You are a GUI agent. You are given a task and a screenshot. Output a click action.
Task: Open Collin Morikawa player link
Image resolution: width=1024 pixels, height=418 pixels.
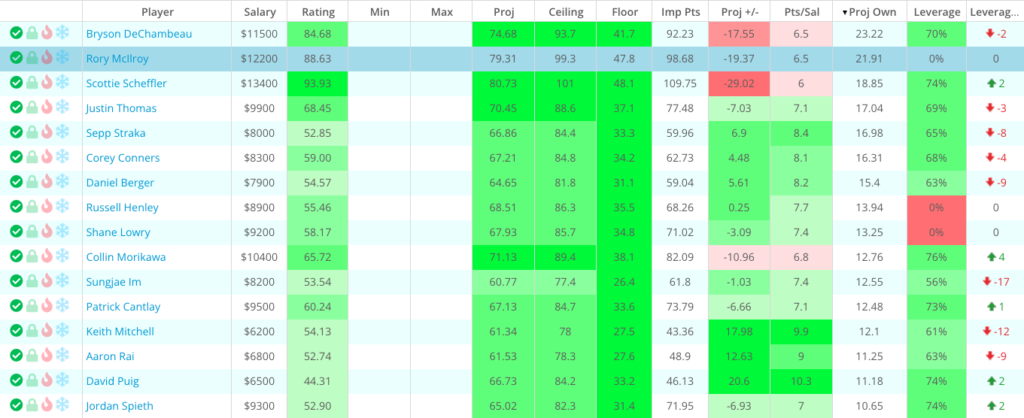(126, 257)
